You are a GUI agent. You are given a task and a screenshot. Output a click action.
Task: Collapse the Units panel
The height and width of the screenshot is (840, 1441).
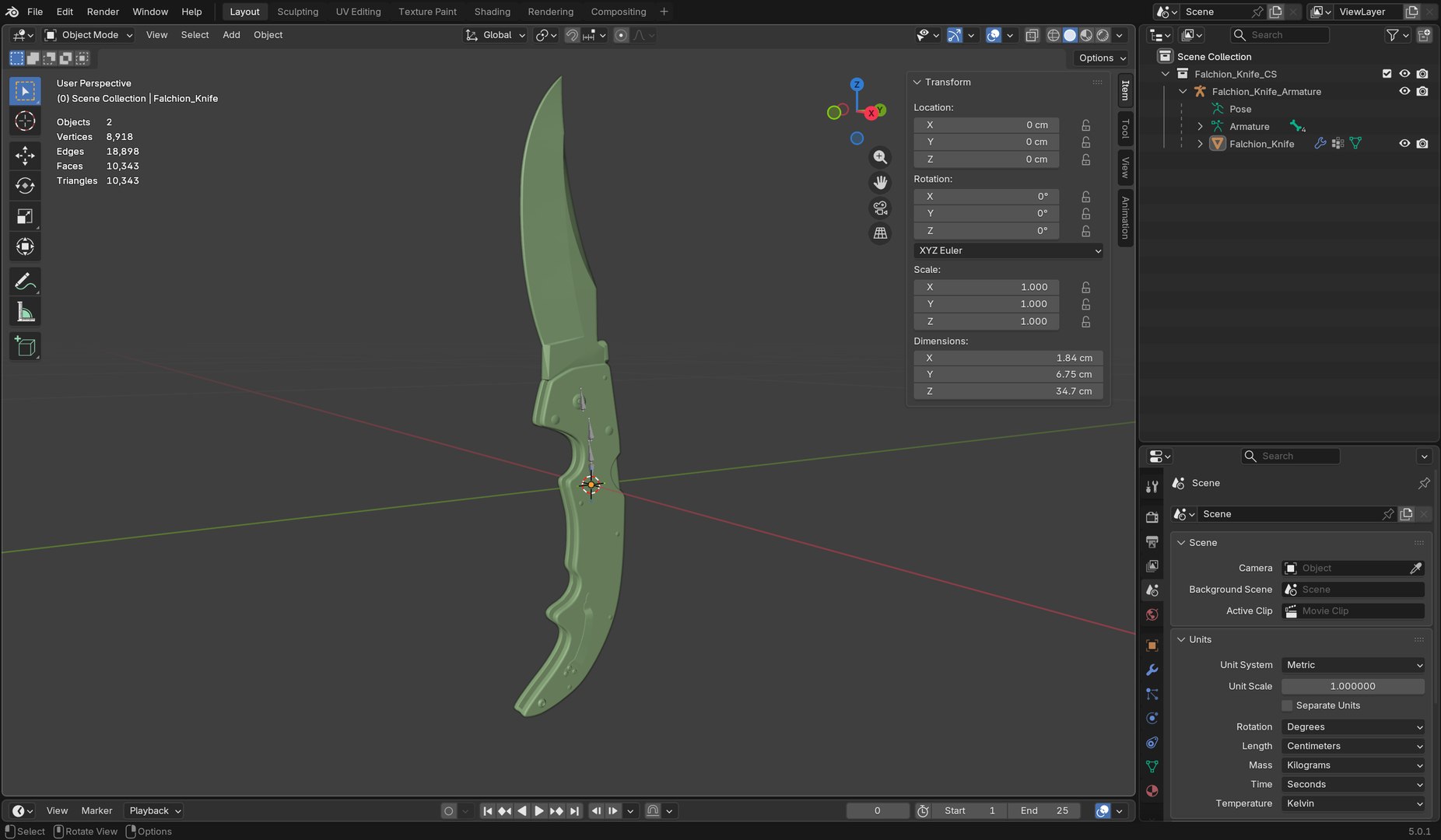click(x=1182, y=639)
